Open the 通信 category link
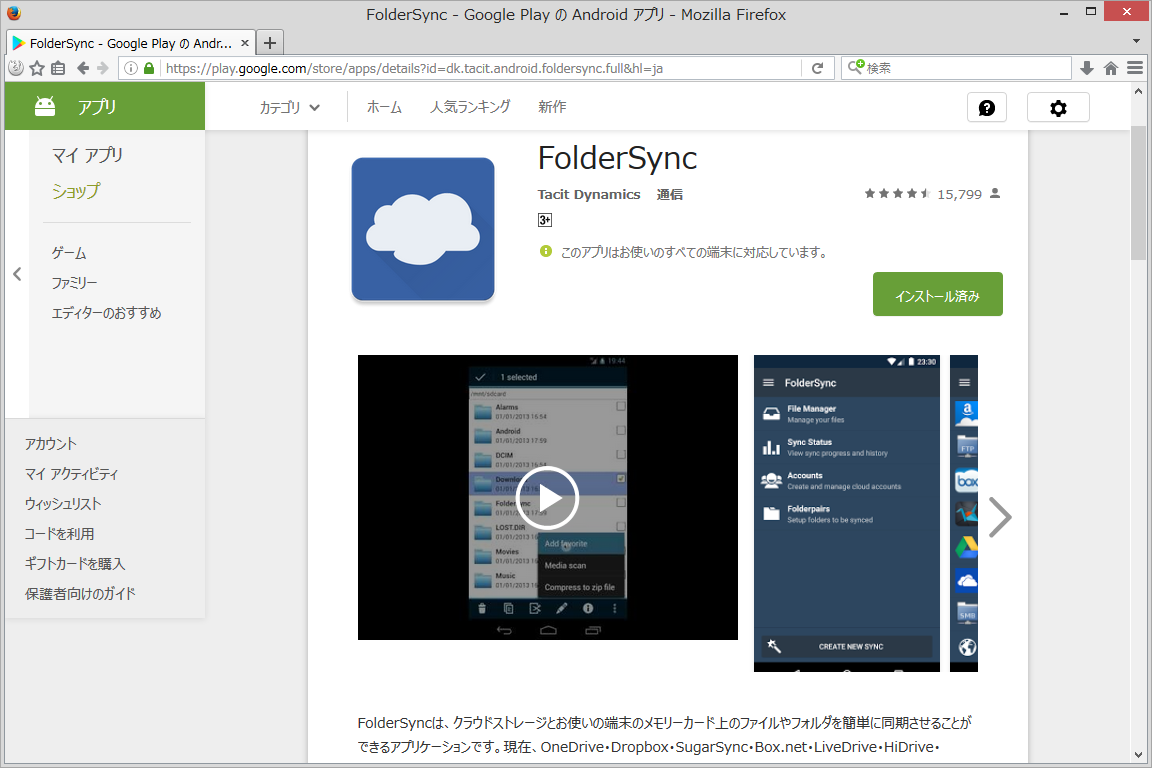The image size is (1152, 768). coord(669,195)
